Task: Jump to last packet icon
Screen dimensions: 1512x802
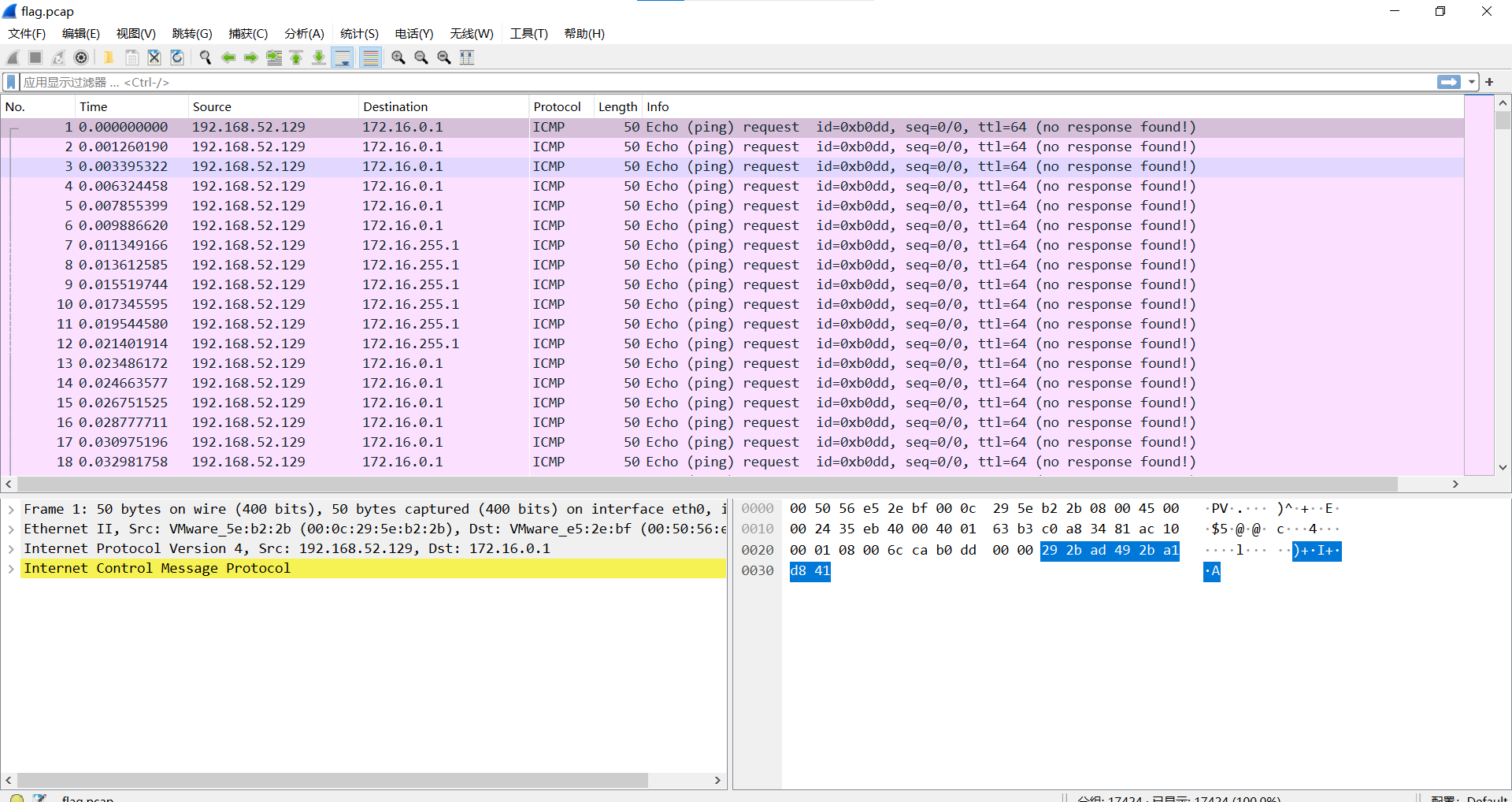Action: click(319, 58)
